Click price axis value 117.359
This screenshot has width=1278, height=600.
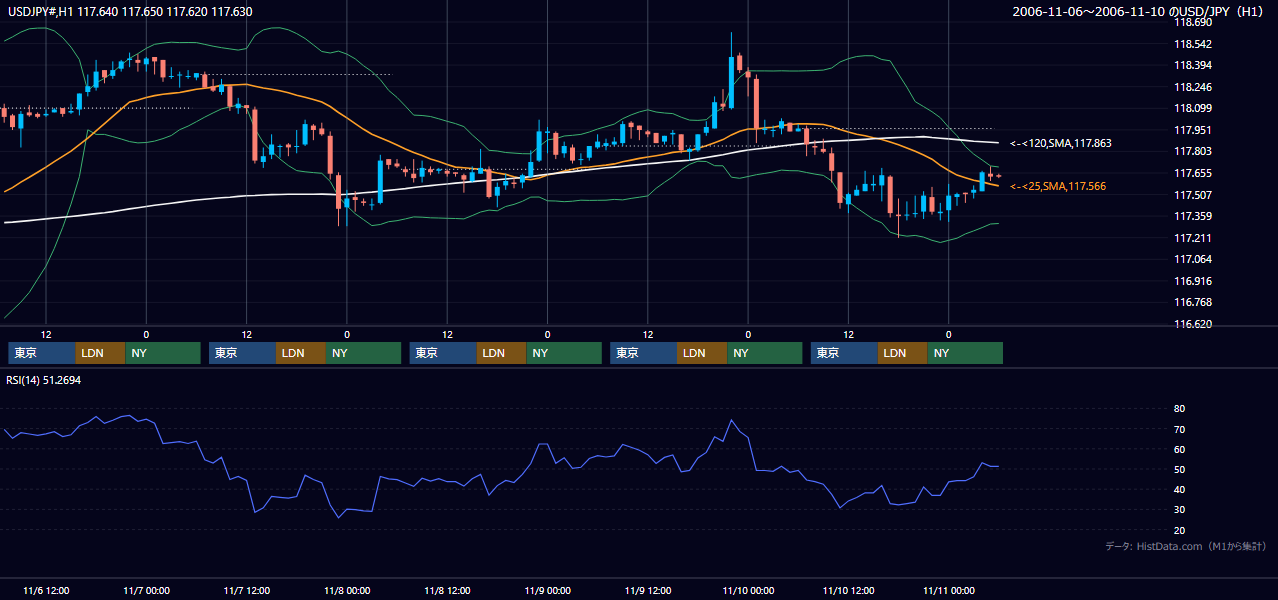(x=1193, y=216)
